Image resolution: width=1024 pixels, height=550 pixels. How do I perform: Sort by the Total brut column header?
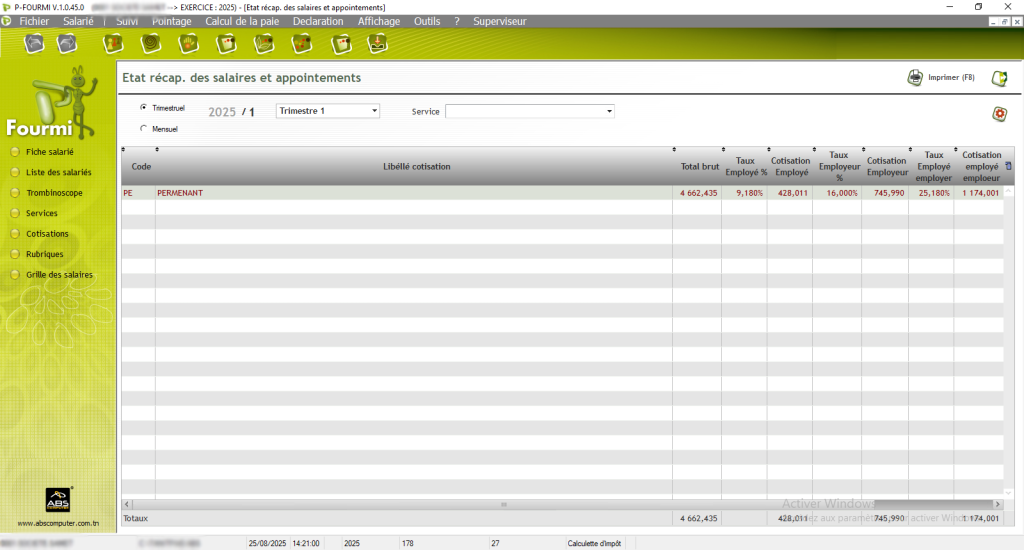(698, 166)
